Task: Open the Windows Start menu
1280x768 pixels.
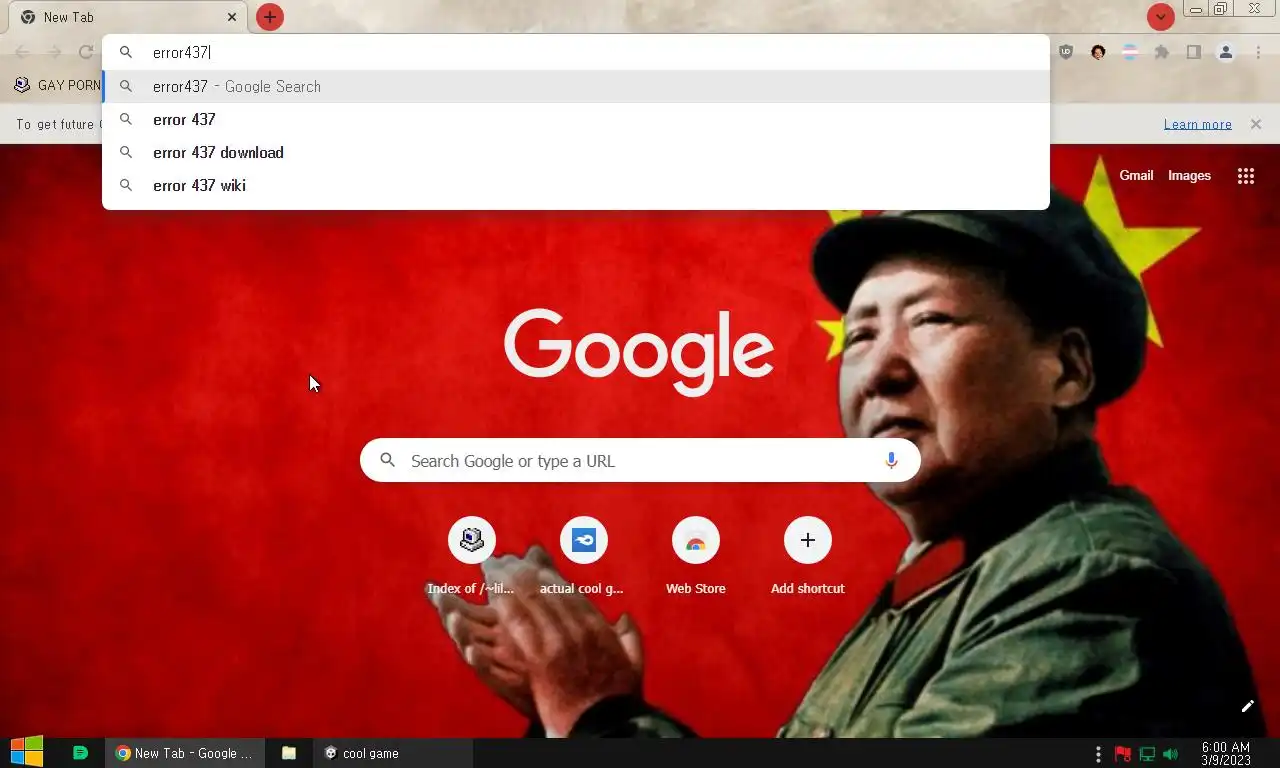Action: click(x=27, y=752)
